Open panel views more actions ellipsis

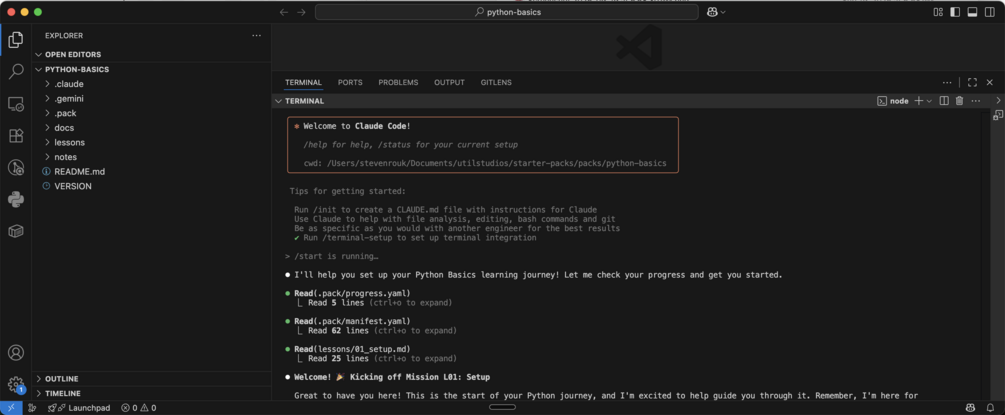[x=947, y=83]
